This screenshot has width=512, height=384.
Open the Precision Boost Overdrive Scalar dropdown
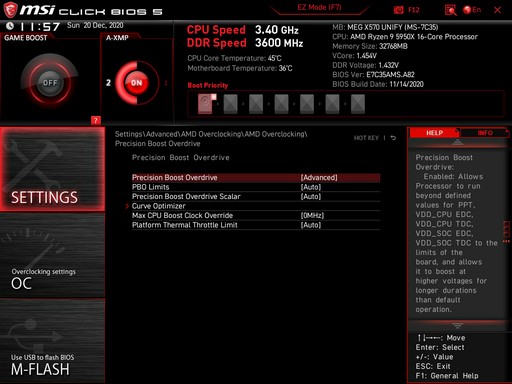pyautogui.click(x=256, y=197)
